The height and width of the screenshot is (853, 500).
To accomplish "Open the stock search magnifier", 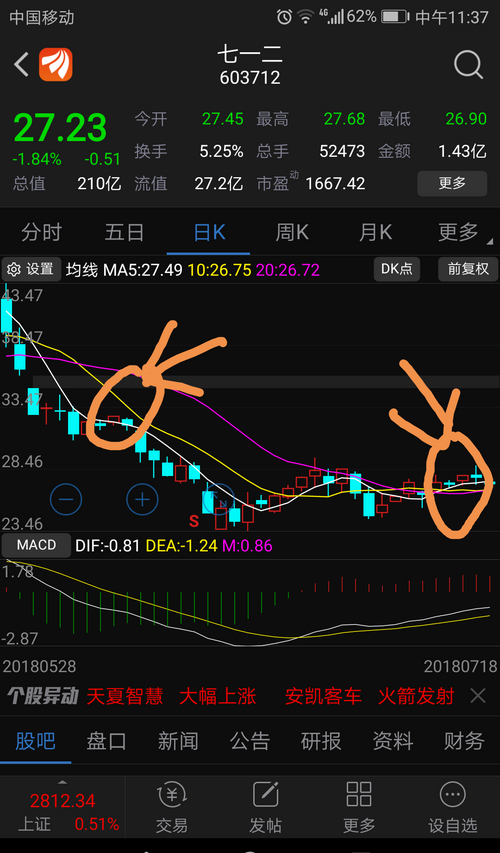I will (468, 65).
